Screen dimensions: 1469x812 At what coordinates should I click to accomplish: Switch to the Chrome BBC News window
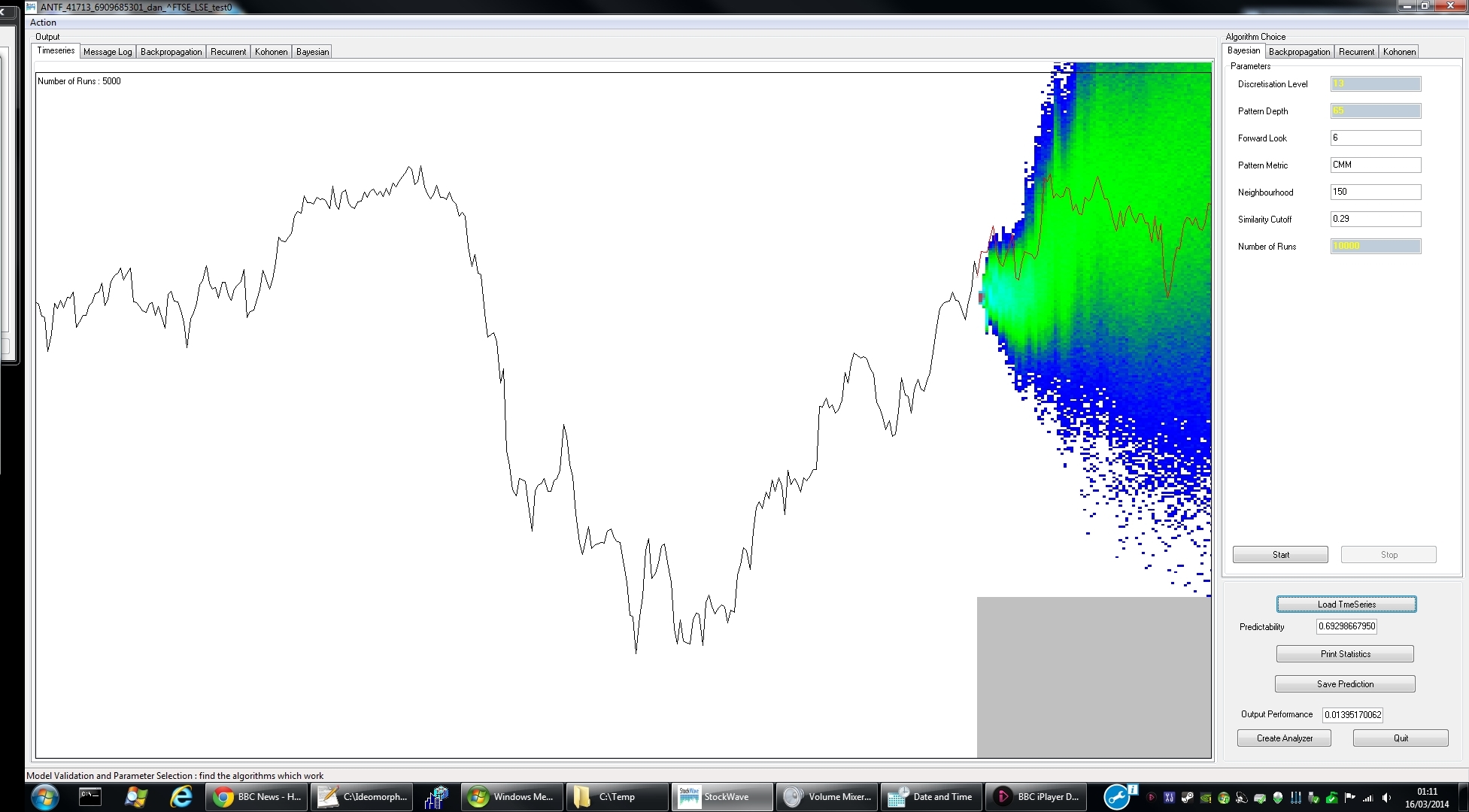coord(257,797)
